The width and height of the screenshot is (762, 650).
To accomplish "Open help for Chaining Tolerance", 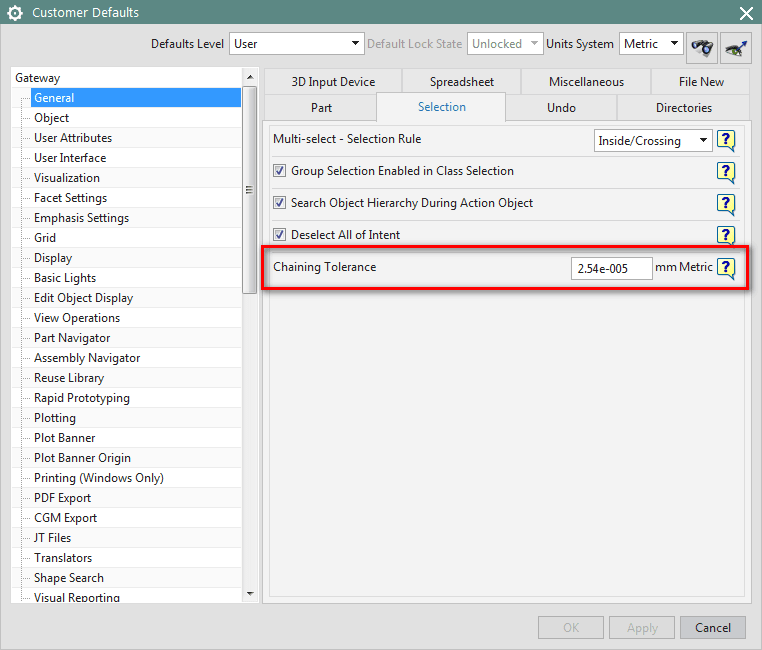I will pos(726,268).
